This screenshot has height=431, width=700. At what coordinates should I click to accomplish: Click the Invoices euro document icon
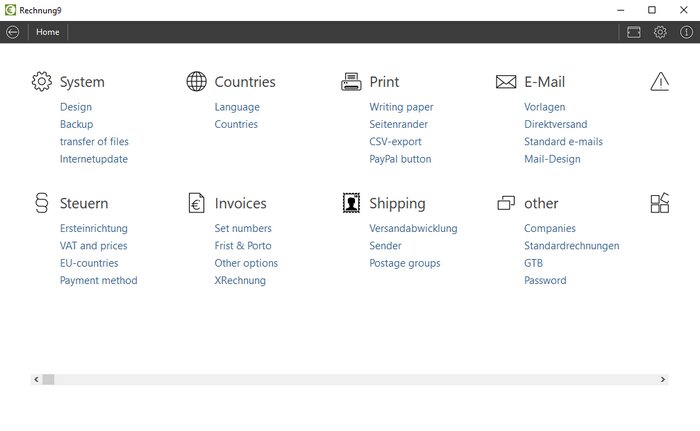(196, 203)
